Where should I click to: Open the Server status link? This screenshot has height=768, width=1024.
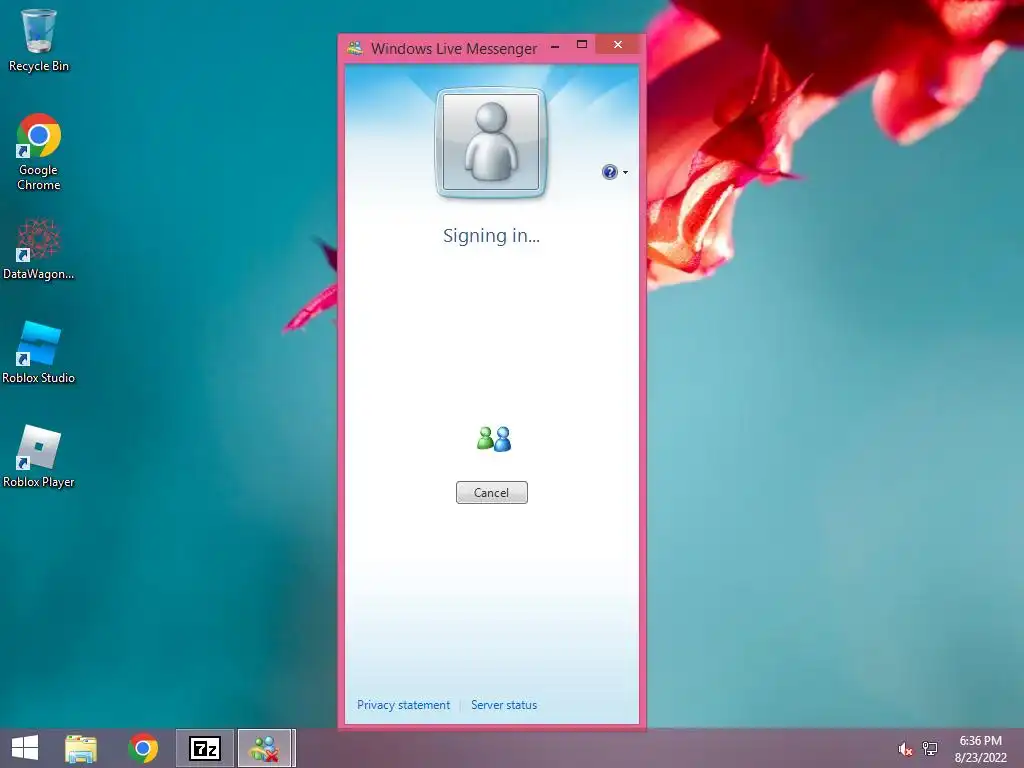504,705
